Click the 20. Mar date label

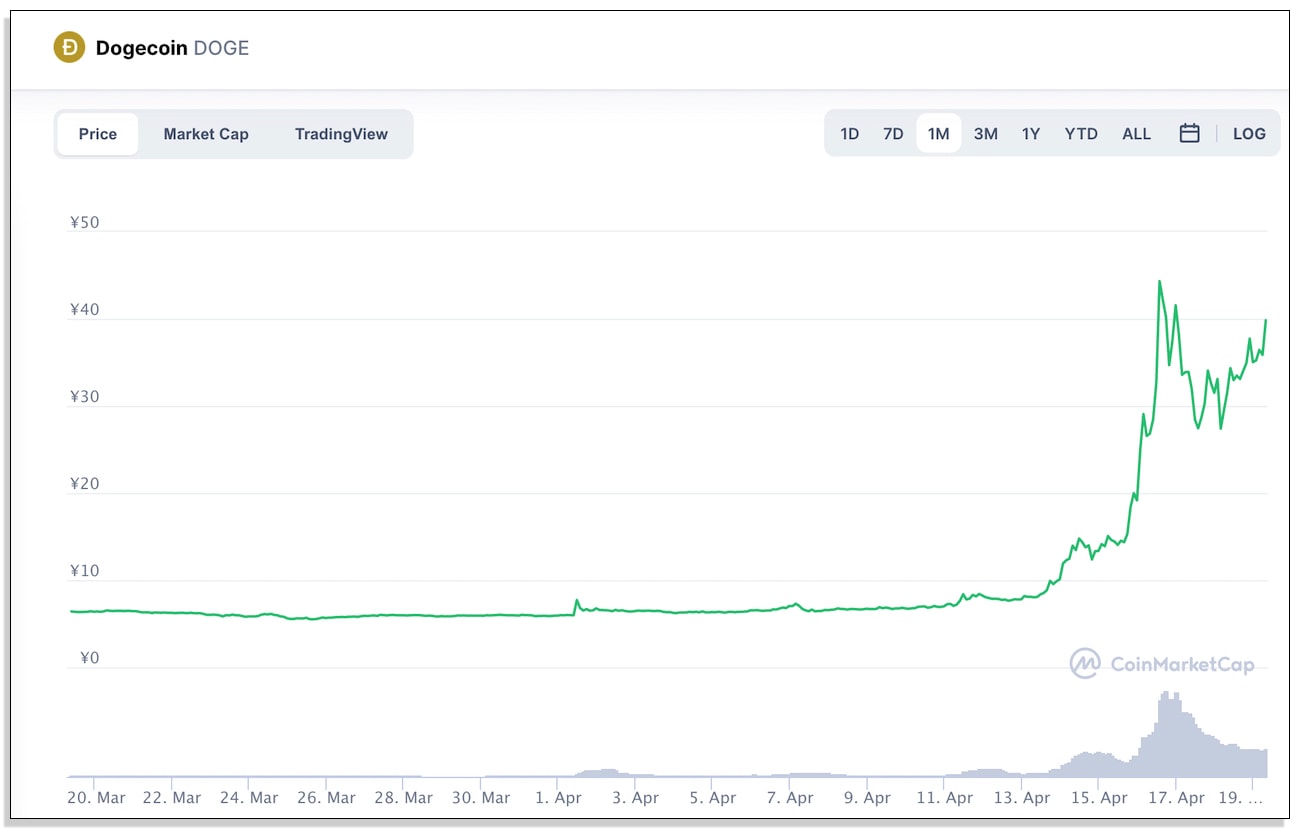pyautogui.click(x=96, y=798)
